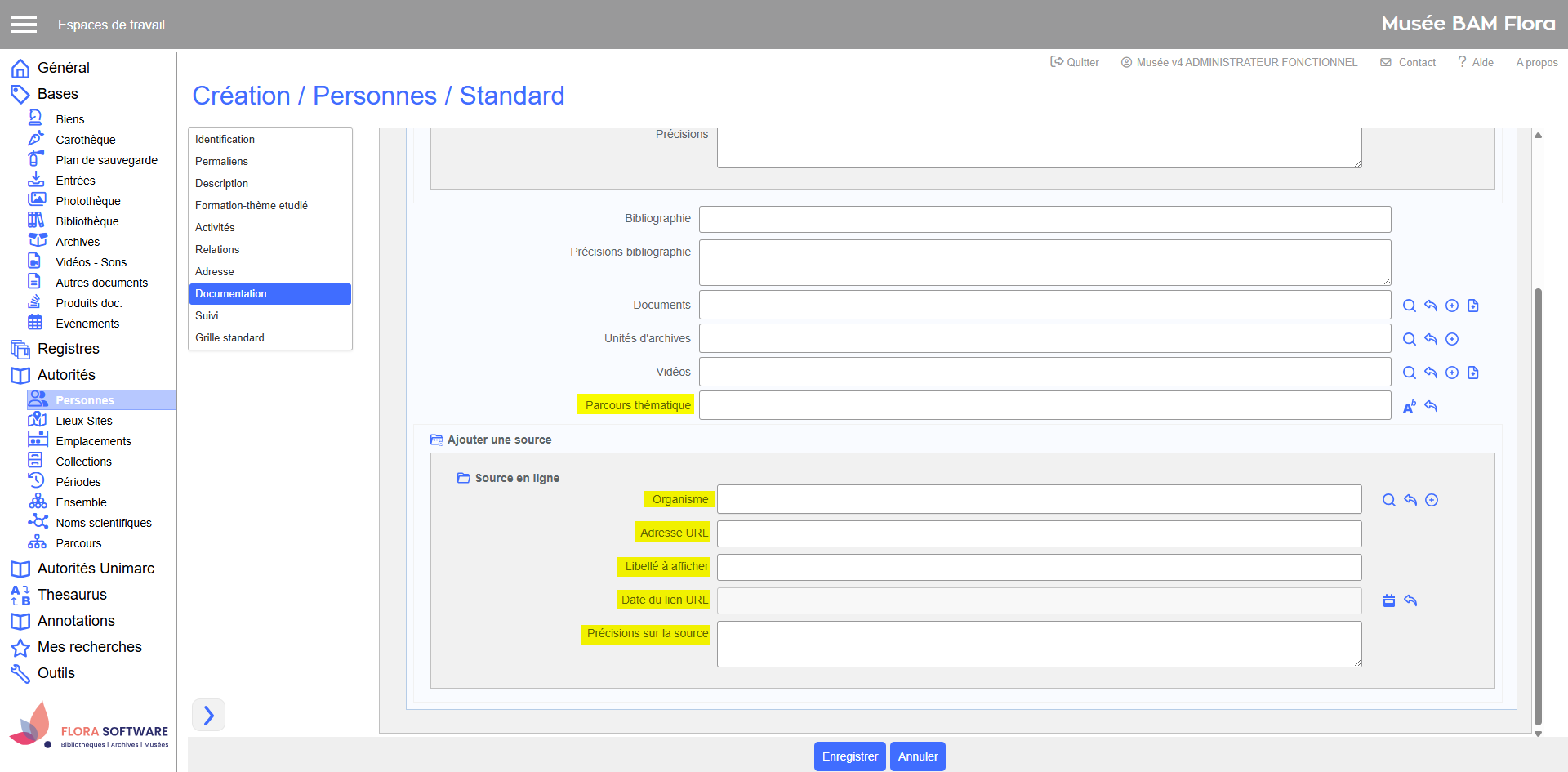The image size is (1568, 772).
Task: Open the calendar picker for Date du lien URL
Action: [1388, 600]
